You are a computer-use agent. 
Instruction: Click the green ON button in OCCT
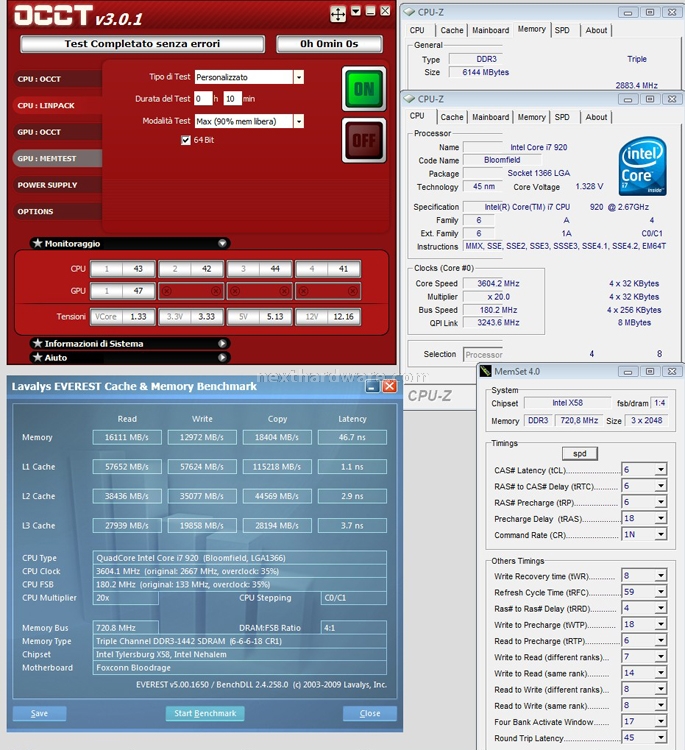(364, 89)
